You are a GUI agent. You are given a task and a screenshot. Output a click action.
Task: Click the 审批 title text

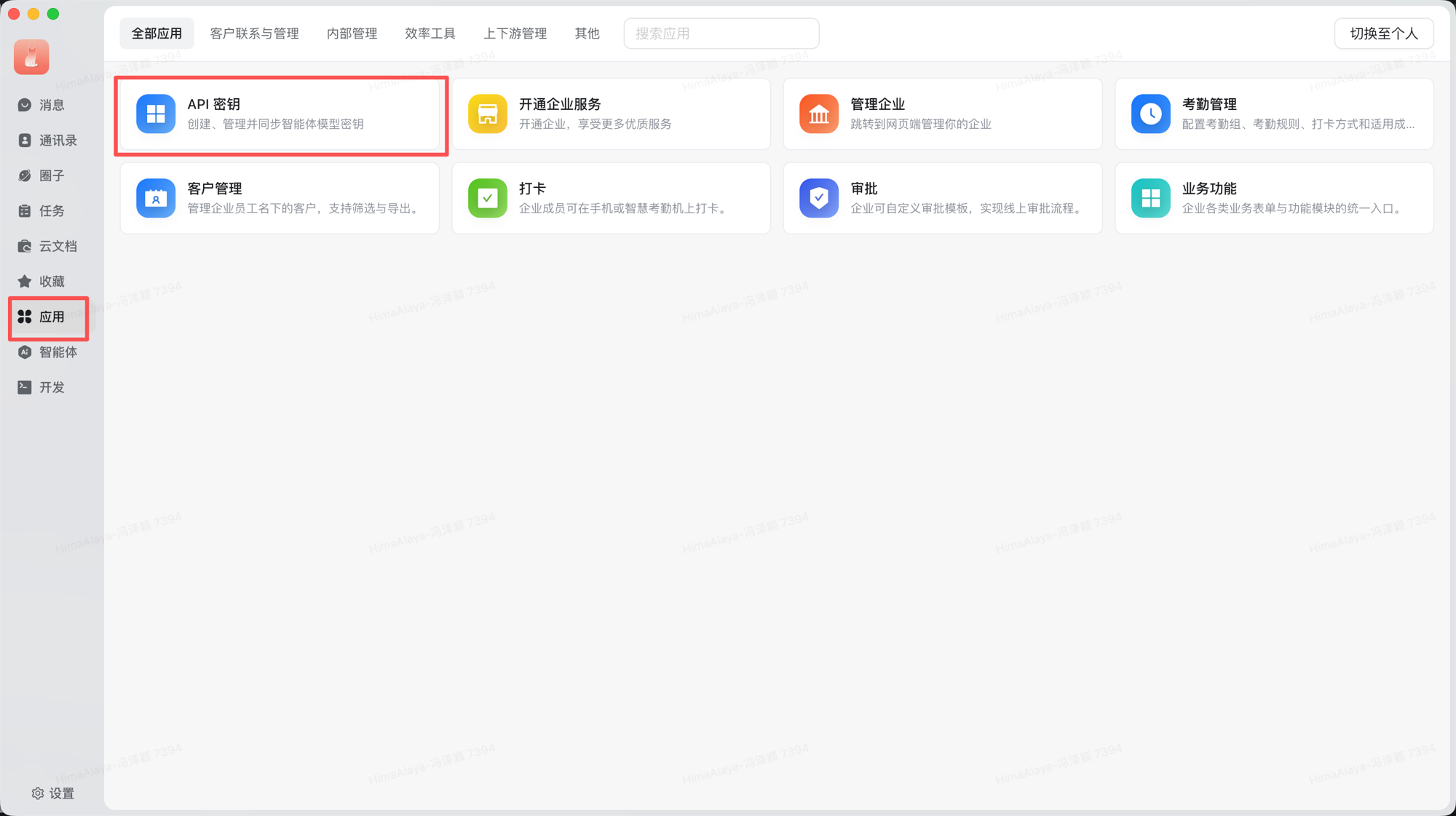(x=863, y=189)
